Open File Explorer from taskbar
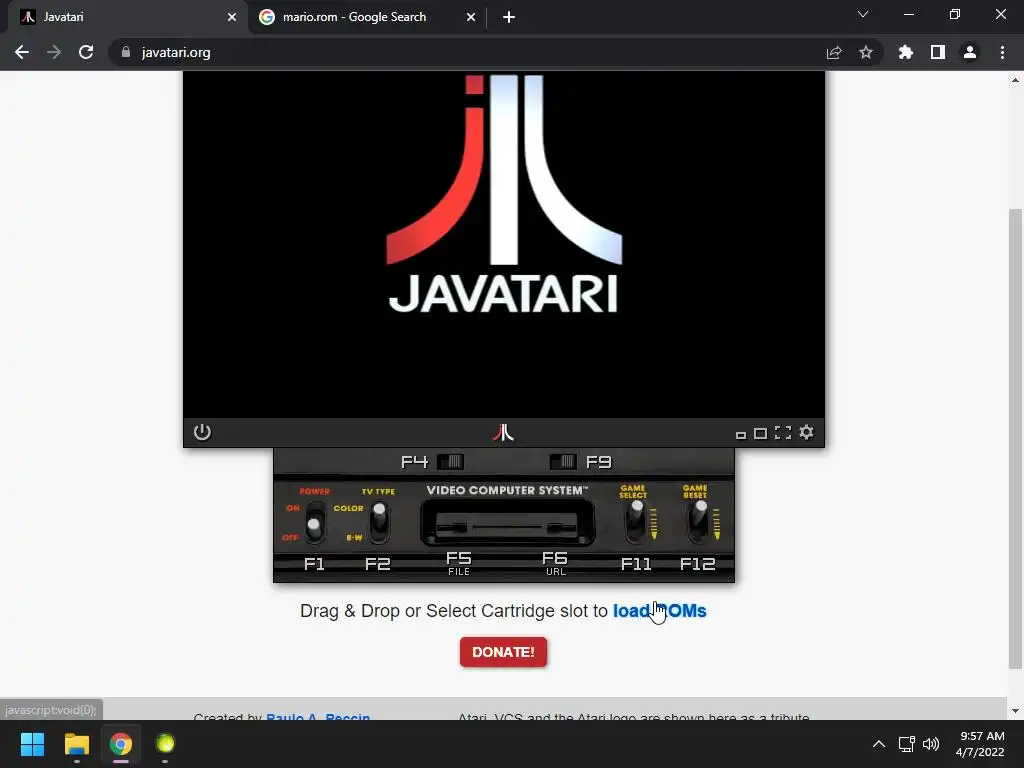 76,744
